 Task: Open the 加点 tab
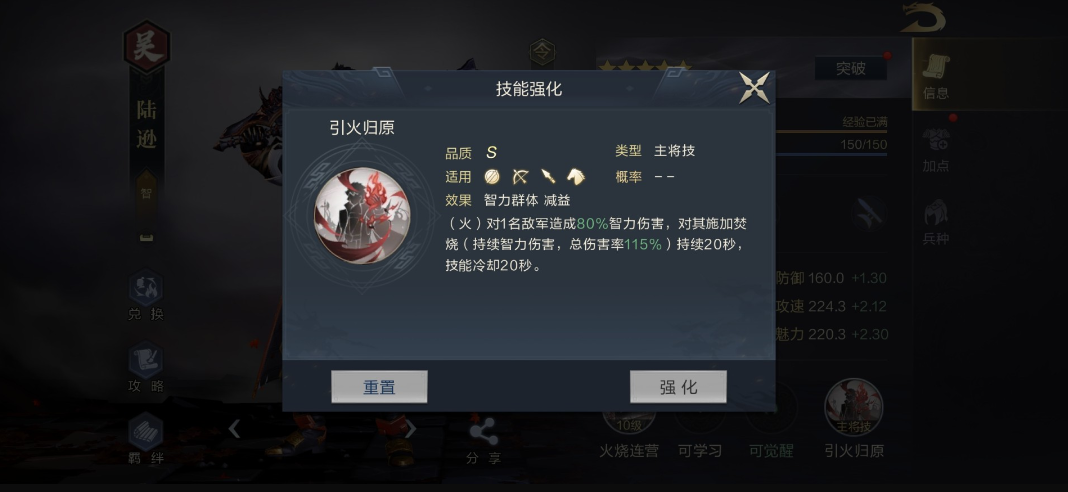936,149
